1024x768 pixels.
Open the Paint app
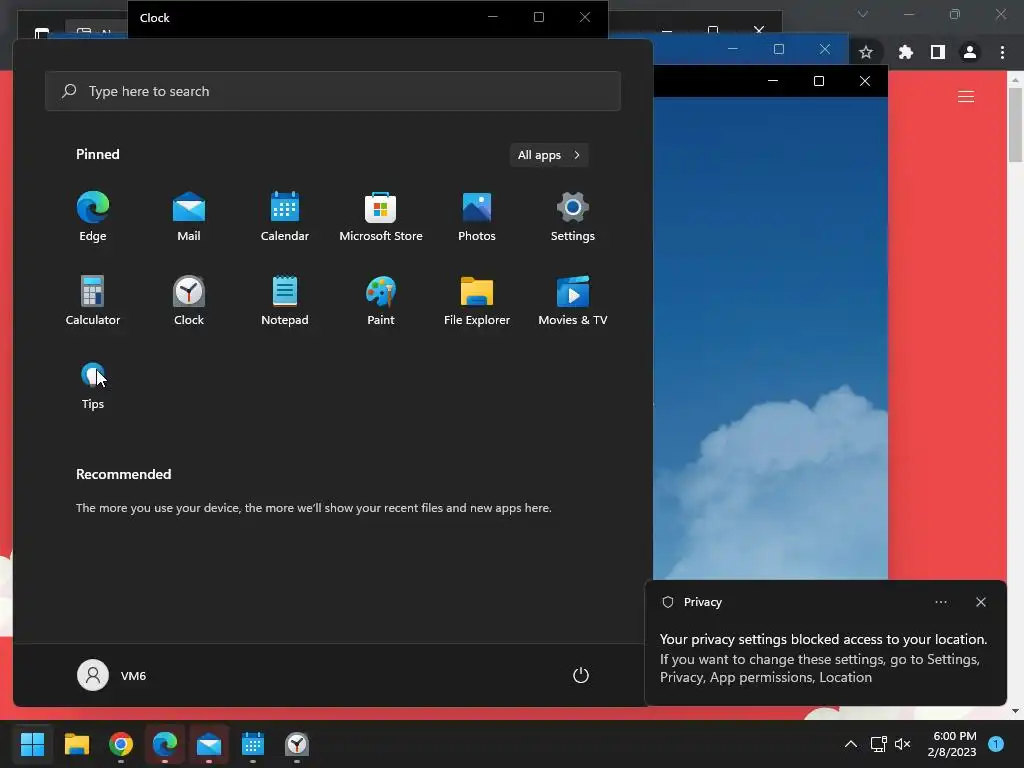coord(381,300)
